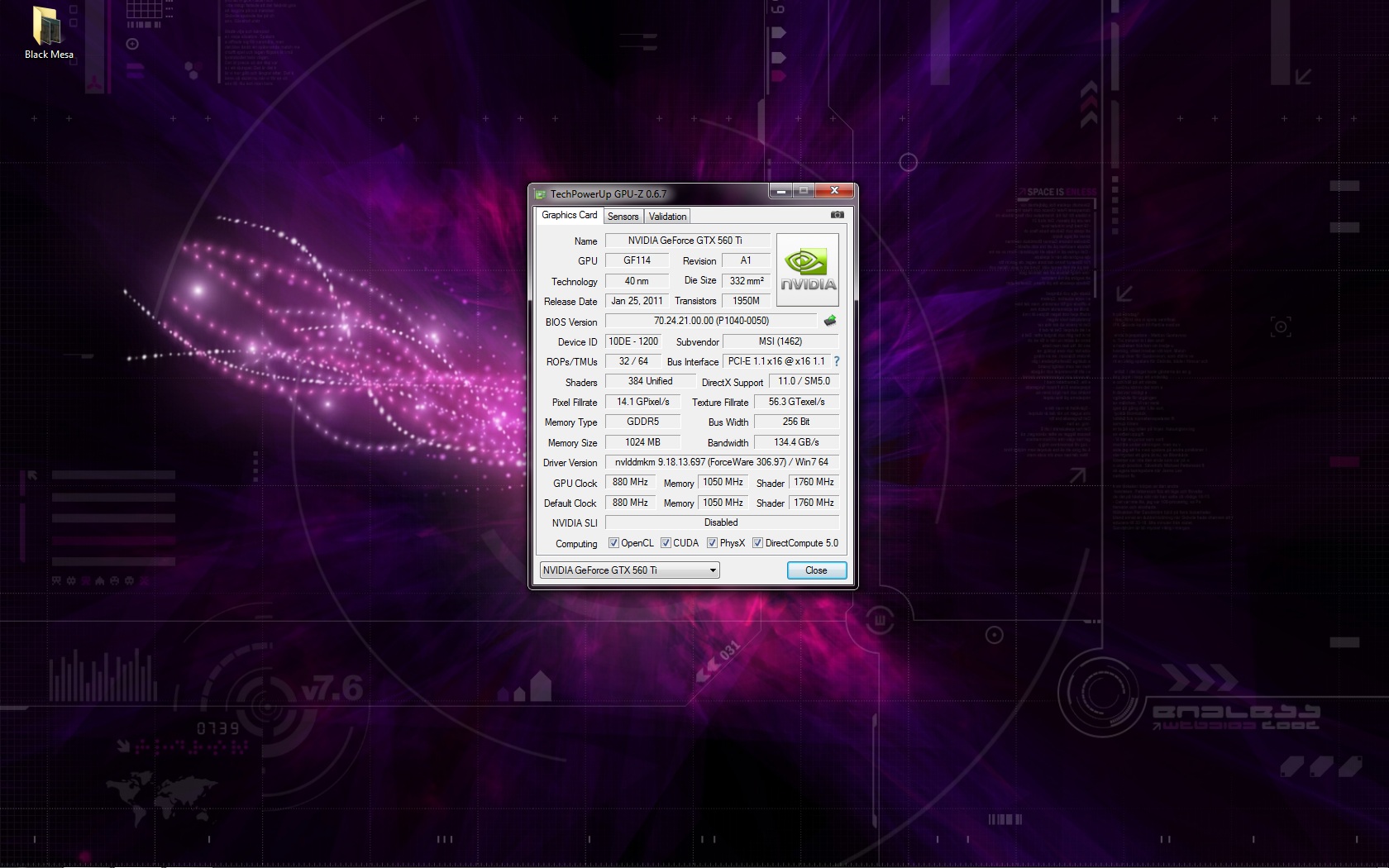Click the Default Clock value 880 MHz

[630, 503]
